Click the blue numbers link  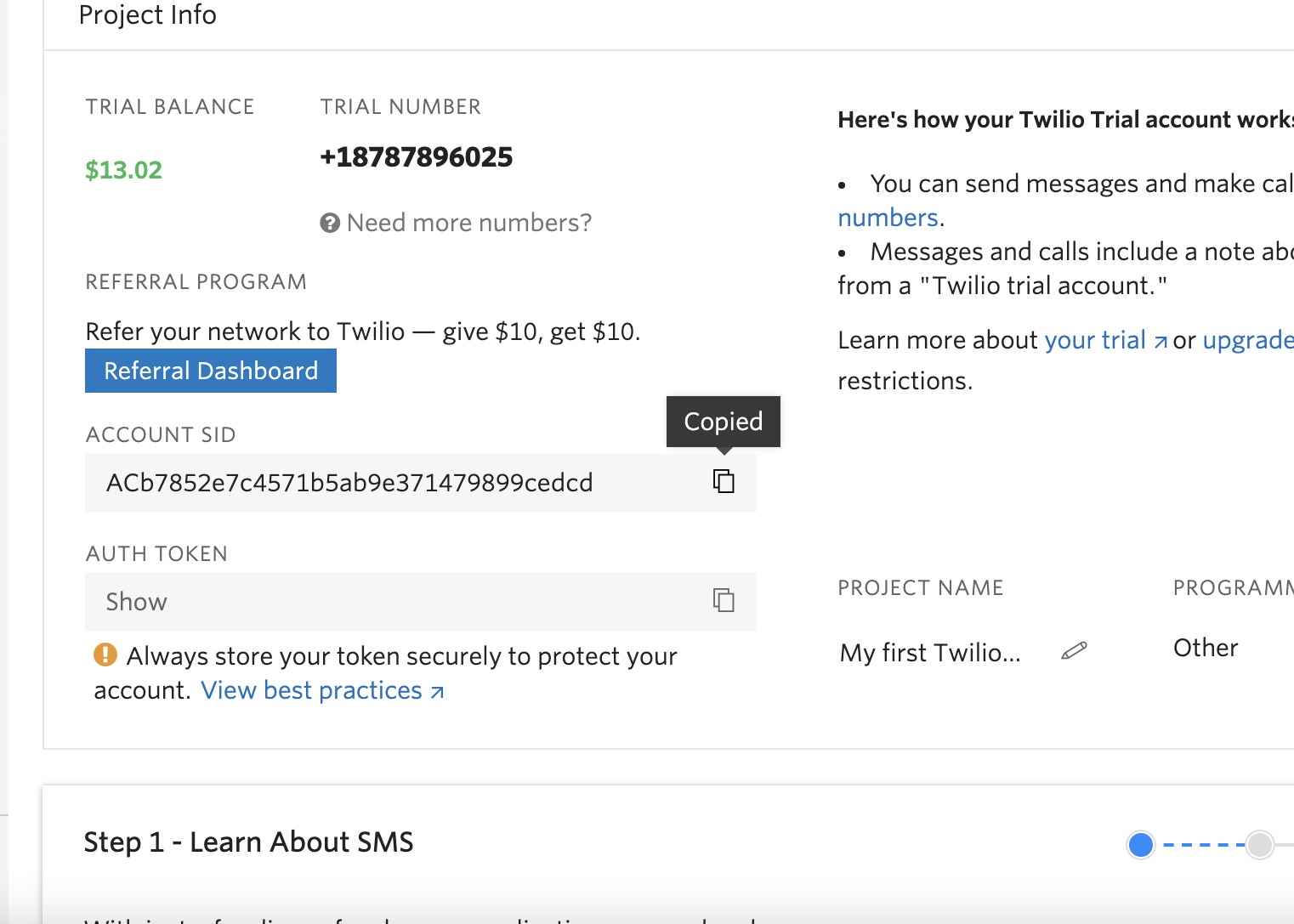(888, 218)
